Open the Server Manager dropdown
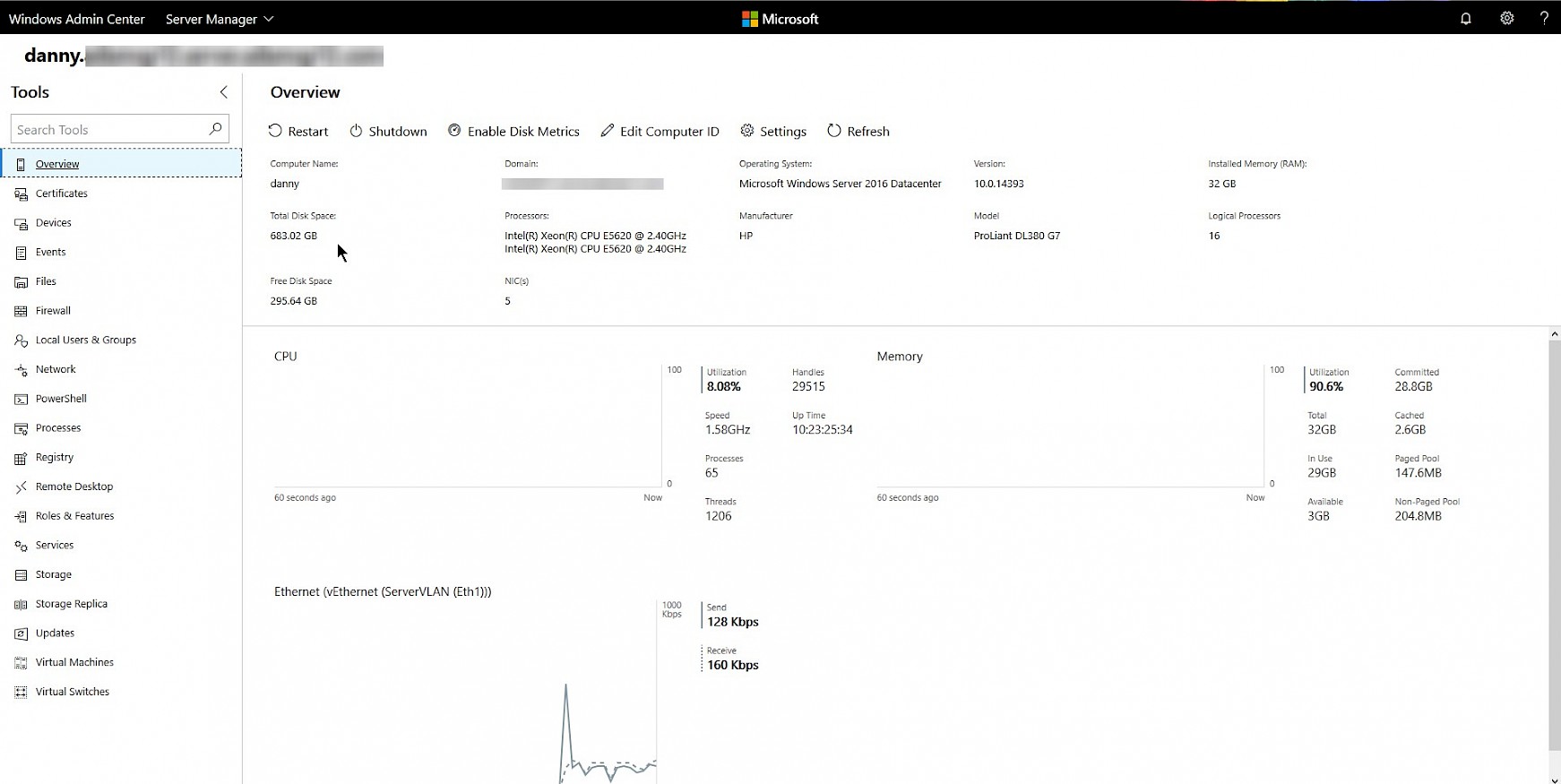This screenshot has width=1561, height=784. tap(220, 19)
